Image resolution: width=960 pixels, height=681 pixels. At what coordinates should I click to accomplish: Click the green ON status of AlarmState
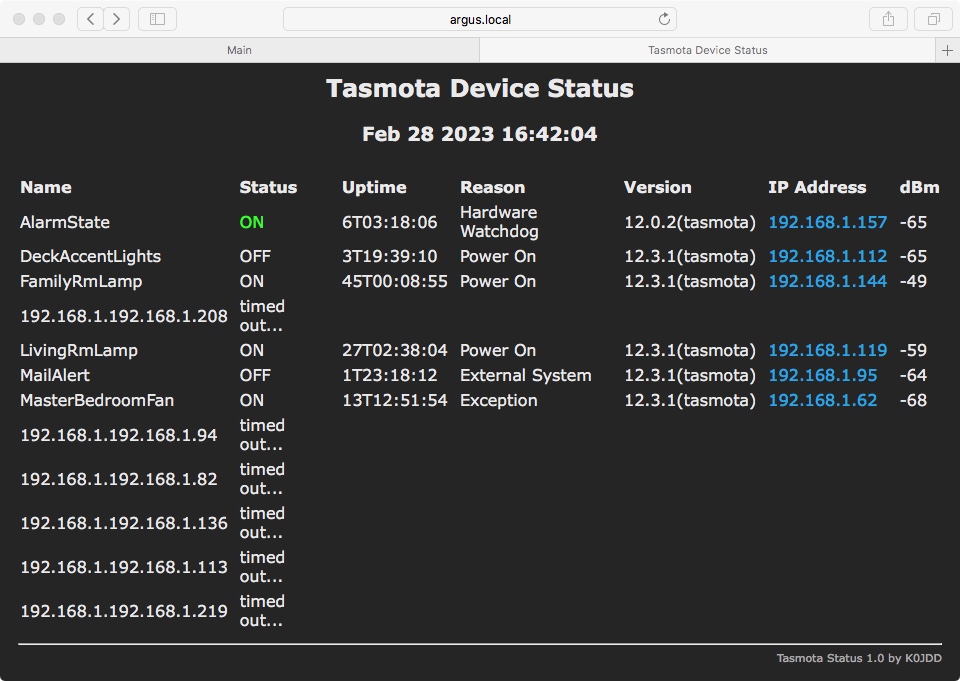coord(252,222)
